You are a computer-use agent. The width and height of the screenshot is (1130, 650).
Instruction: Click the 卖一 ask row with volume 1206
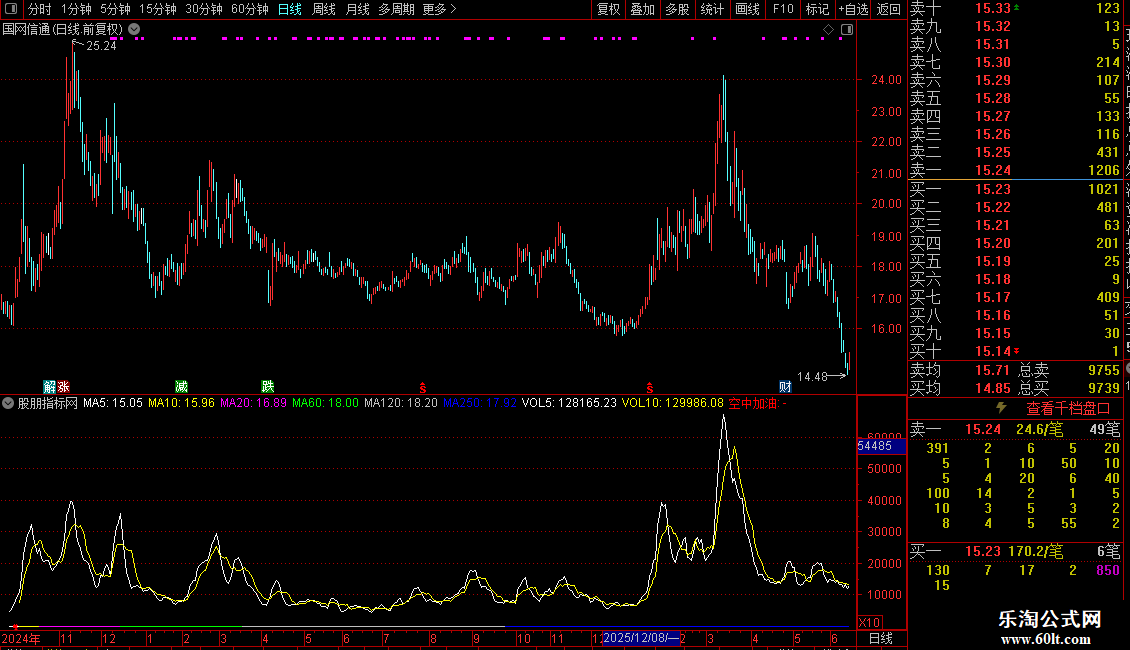pos(1015,170)
